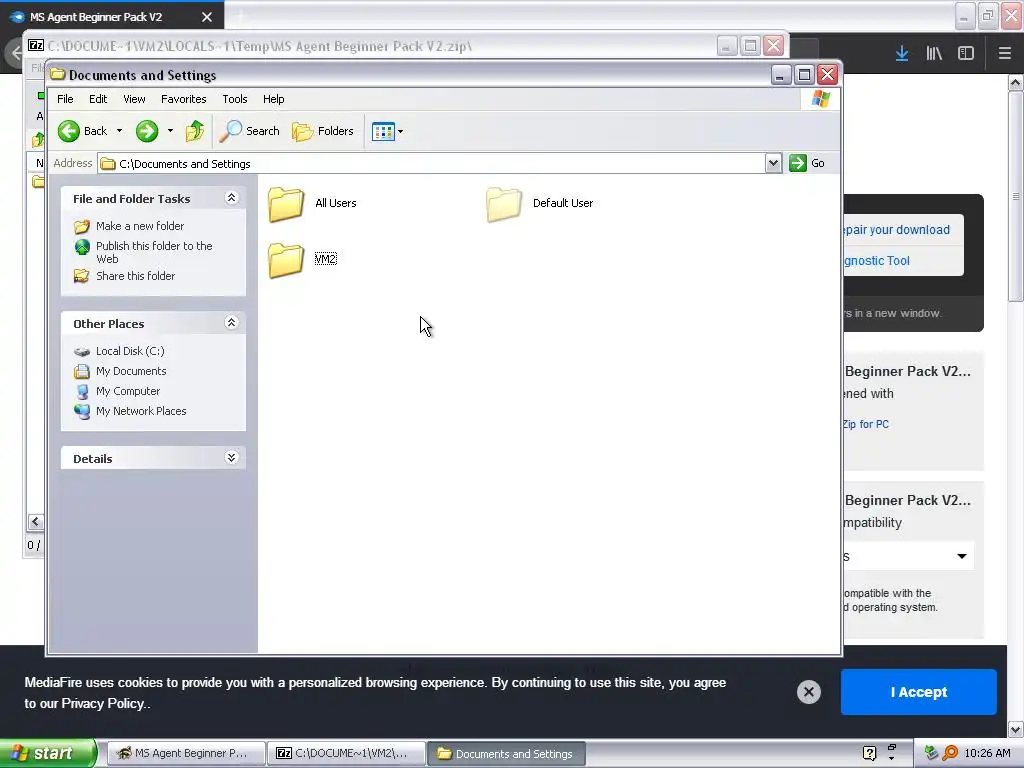Screen dimensions: 1024x768
Task: Go to Local Disk (C:)
Action: [x=130, y=351]
